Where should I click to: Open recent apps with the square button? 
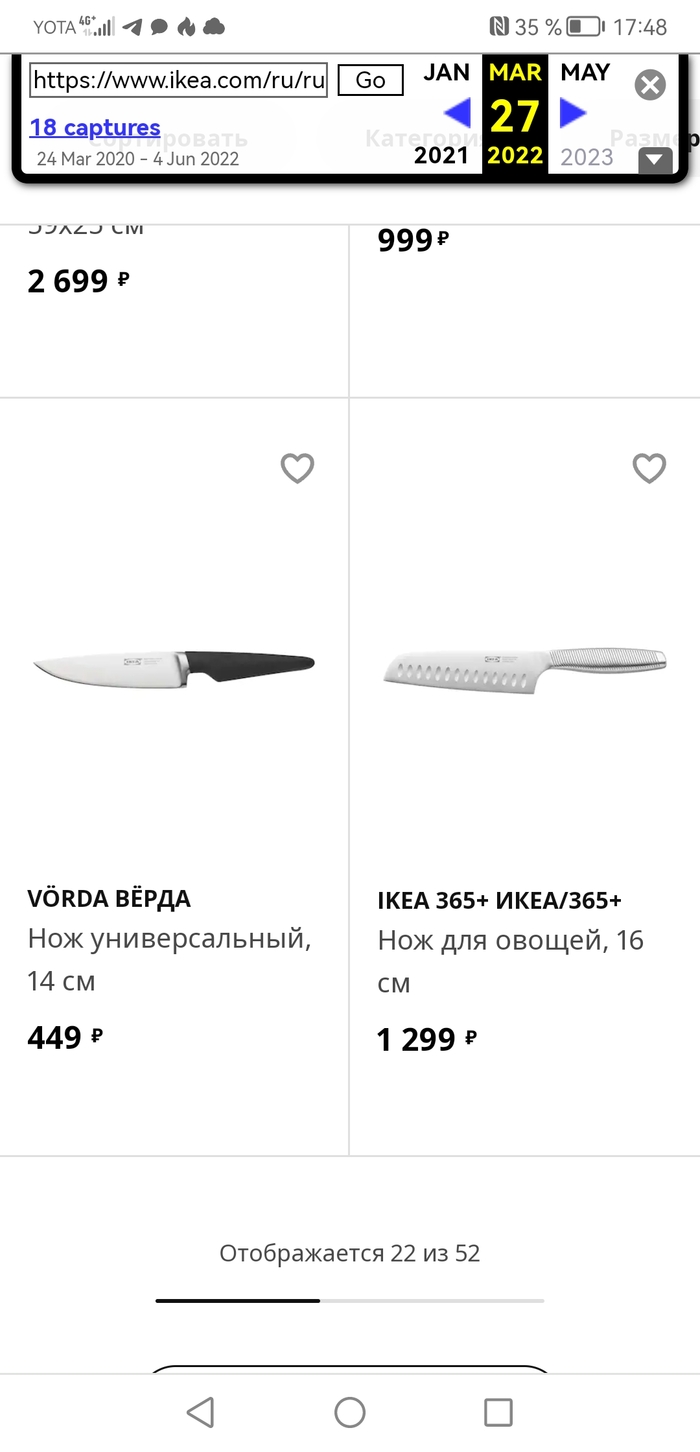(498, 1412)
